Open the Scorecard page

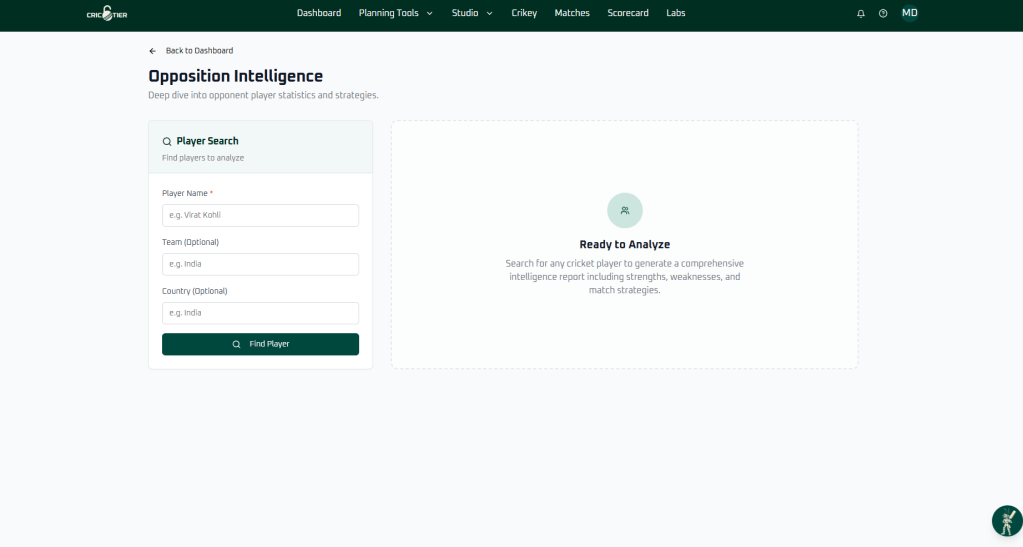628,13
